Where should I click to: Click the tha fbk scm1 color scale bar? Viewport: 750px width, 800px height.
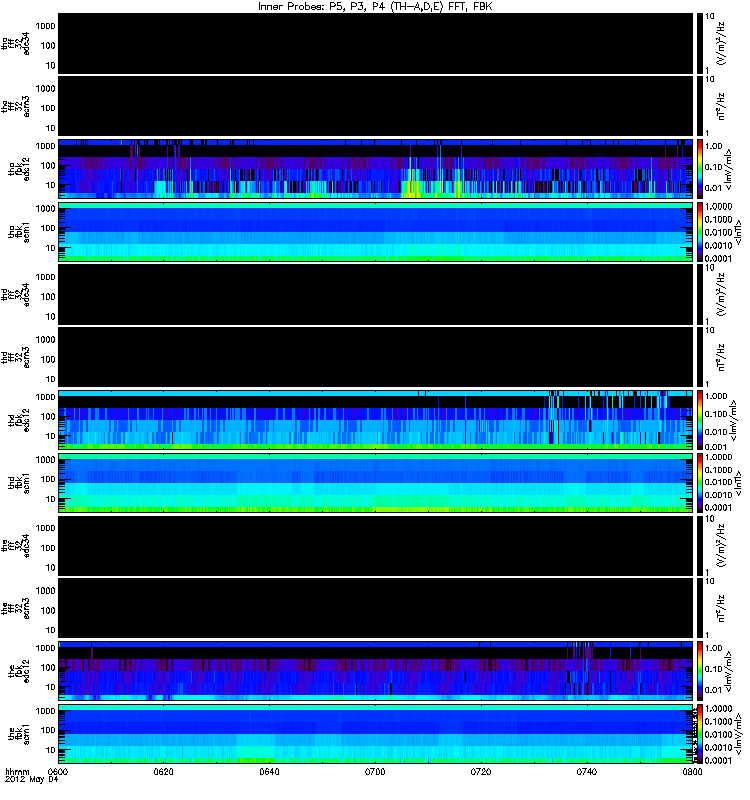click(700, 232)
